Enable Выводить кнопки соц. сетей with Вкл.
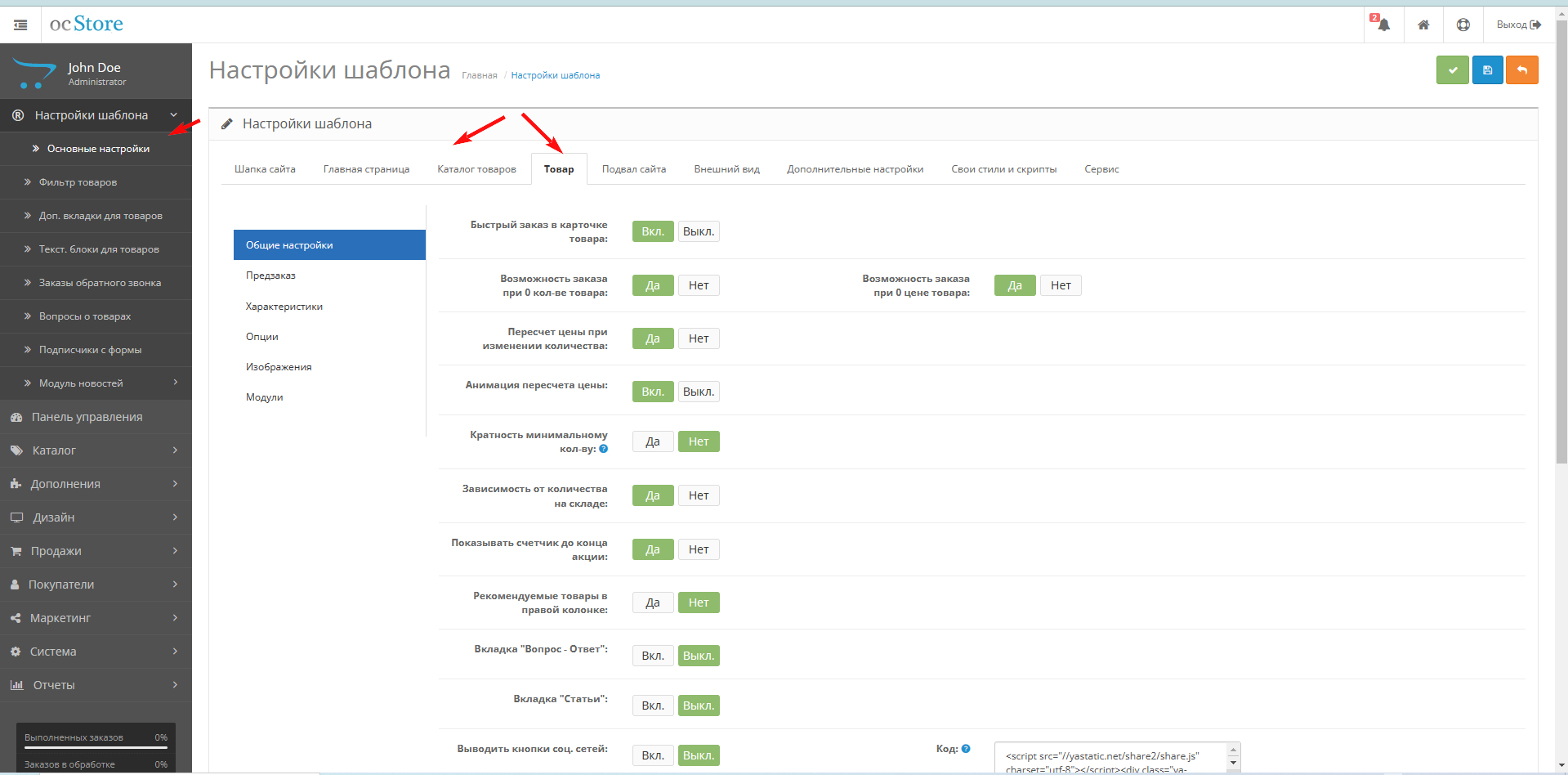Viewport: 1568px width, 775px height. point(653,755)
